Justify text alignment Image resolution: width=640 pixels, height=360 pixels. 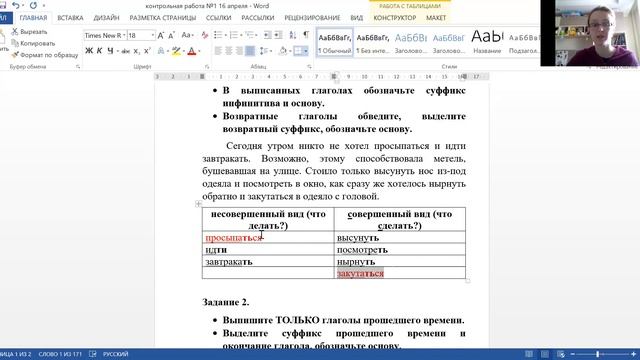tap(250, 51)
